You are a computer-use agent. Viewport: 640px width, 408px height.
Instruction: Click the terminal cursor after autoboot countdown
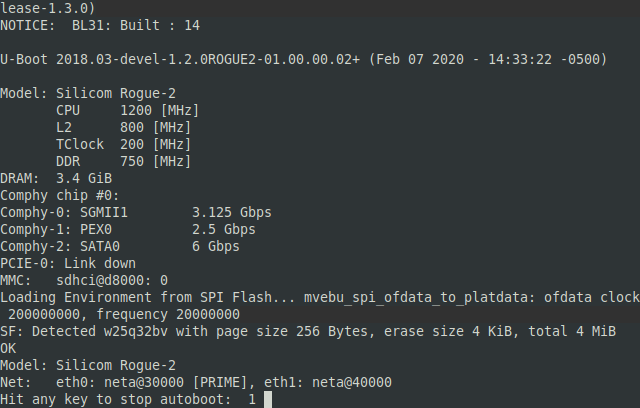268,399
